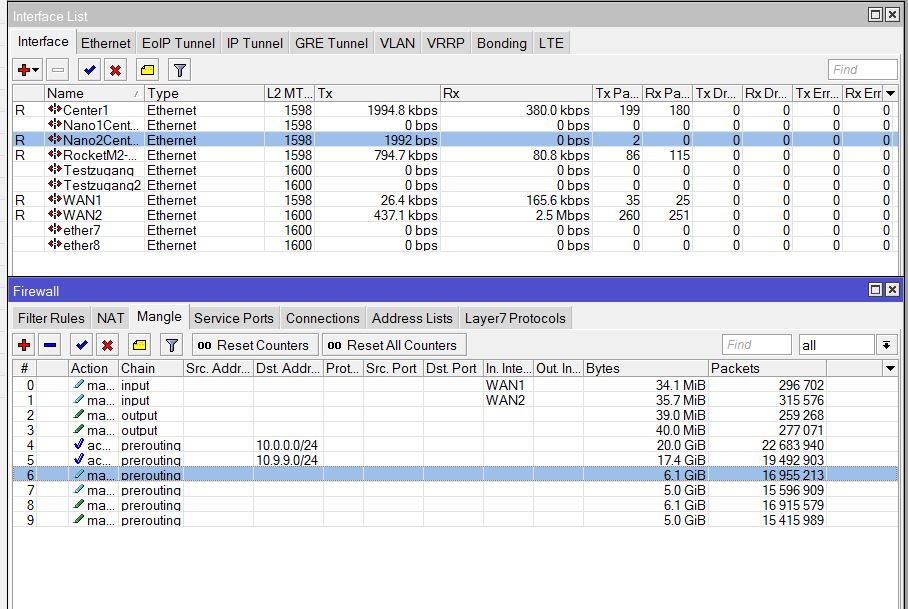Viewport: 908px width, 609px height.
Task: Click the ether8 interface icon
Action: 55,244
